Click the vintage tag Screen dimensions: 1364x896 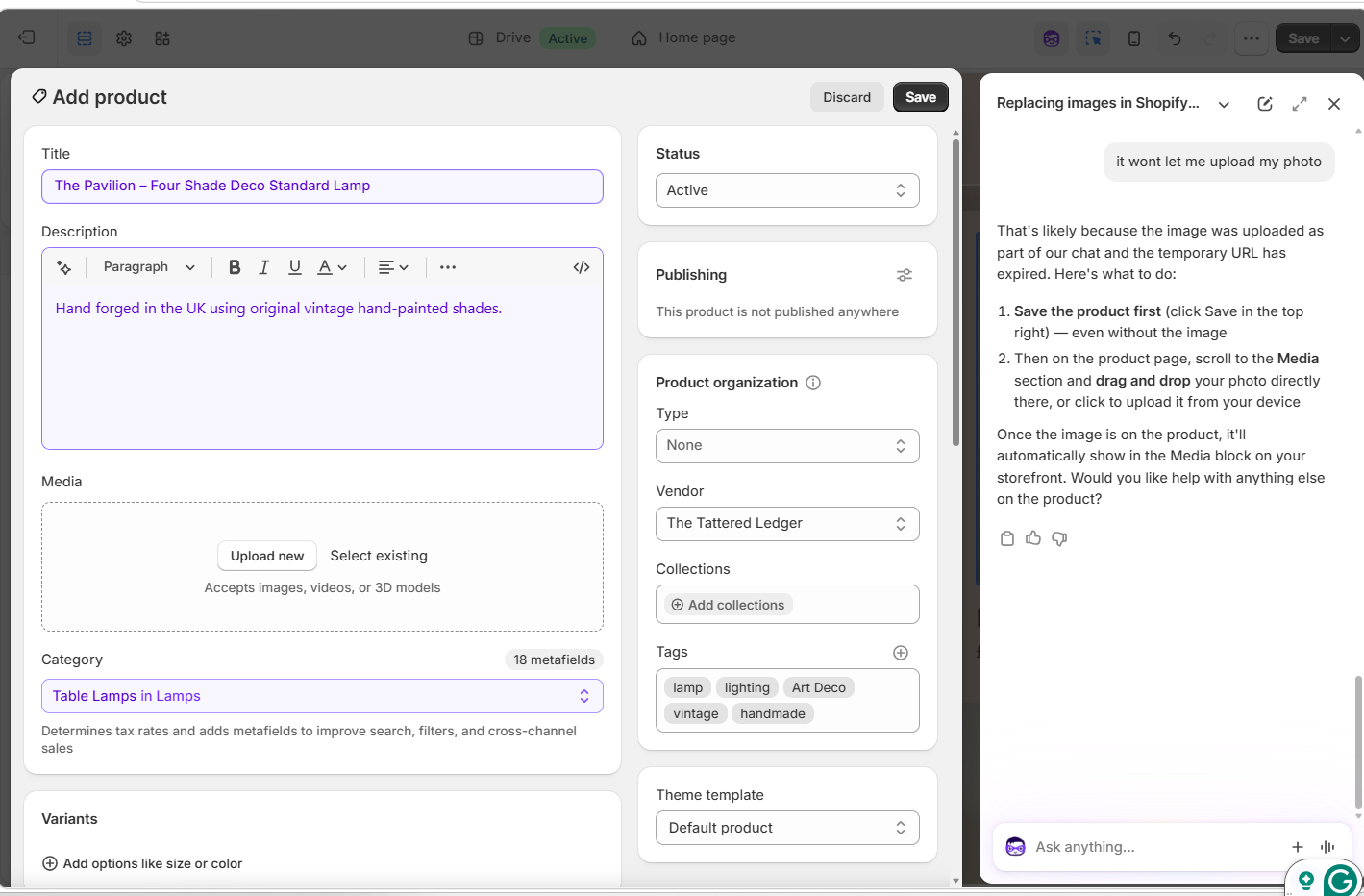(696, 713)
